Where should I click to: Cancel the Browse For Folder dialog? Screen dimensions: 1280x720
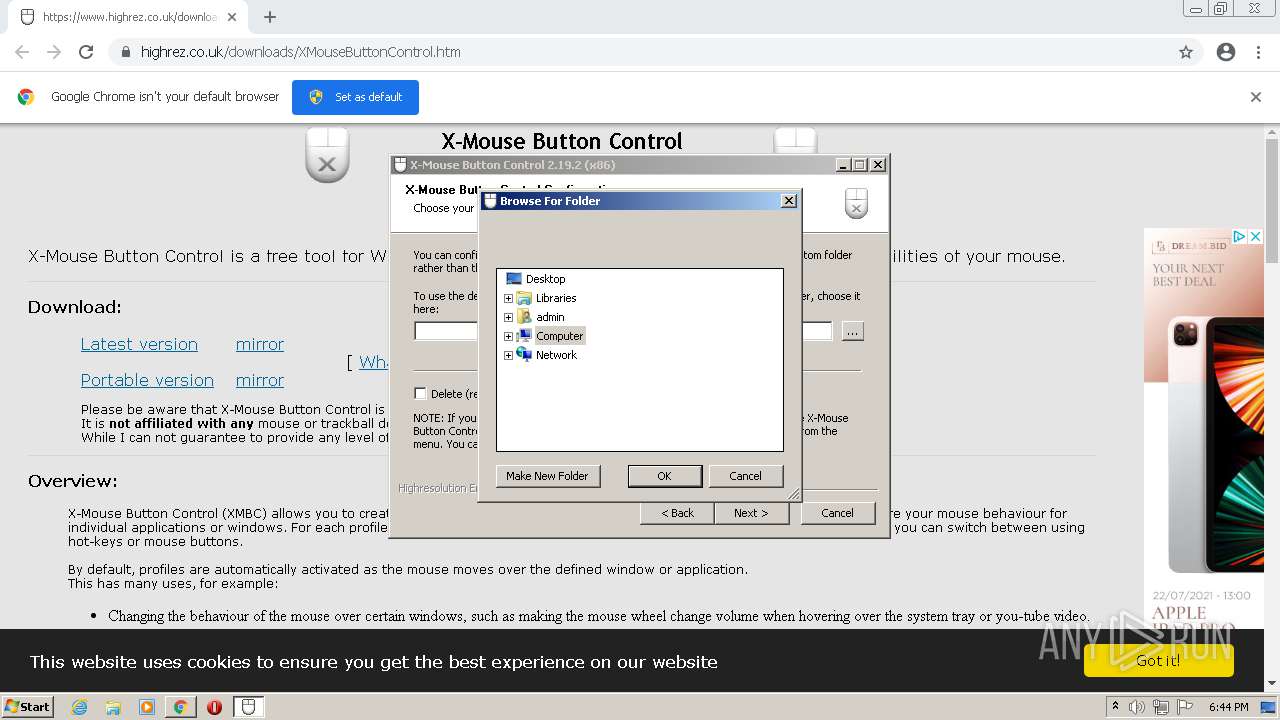pos(745,476)
